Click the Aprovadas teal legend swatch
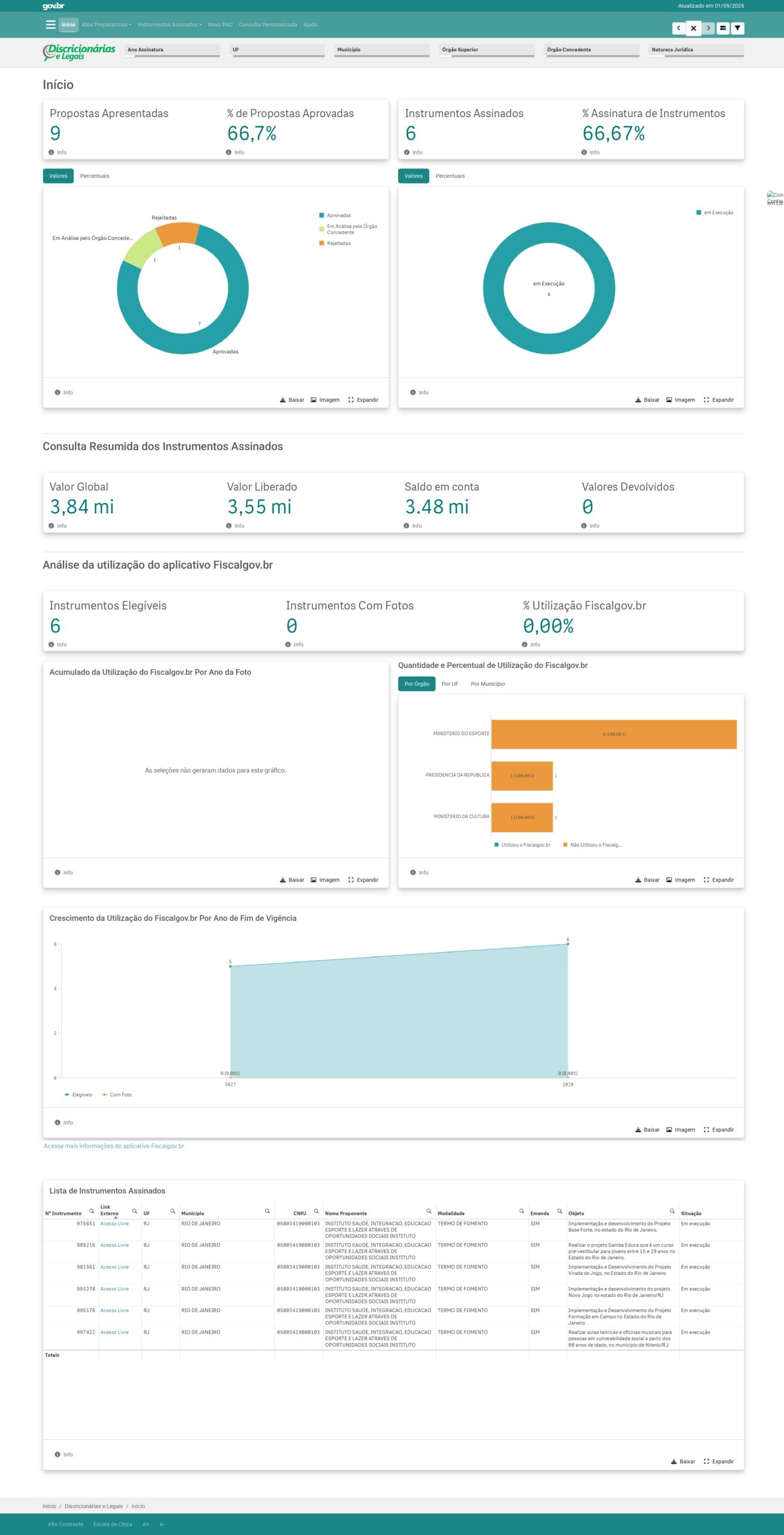This screenshot has width=784, height=1535. pos(322,215)
